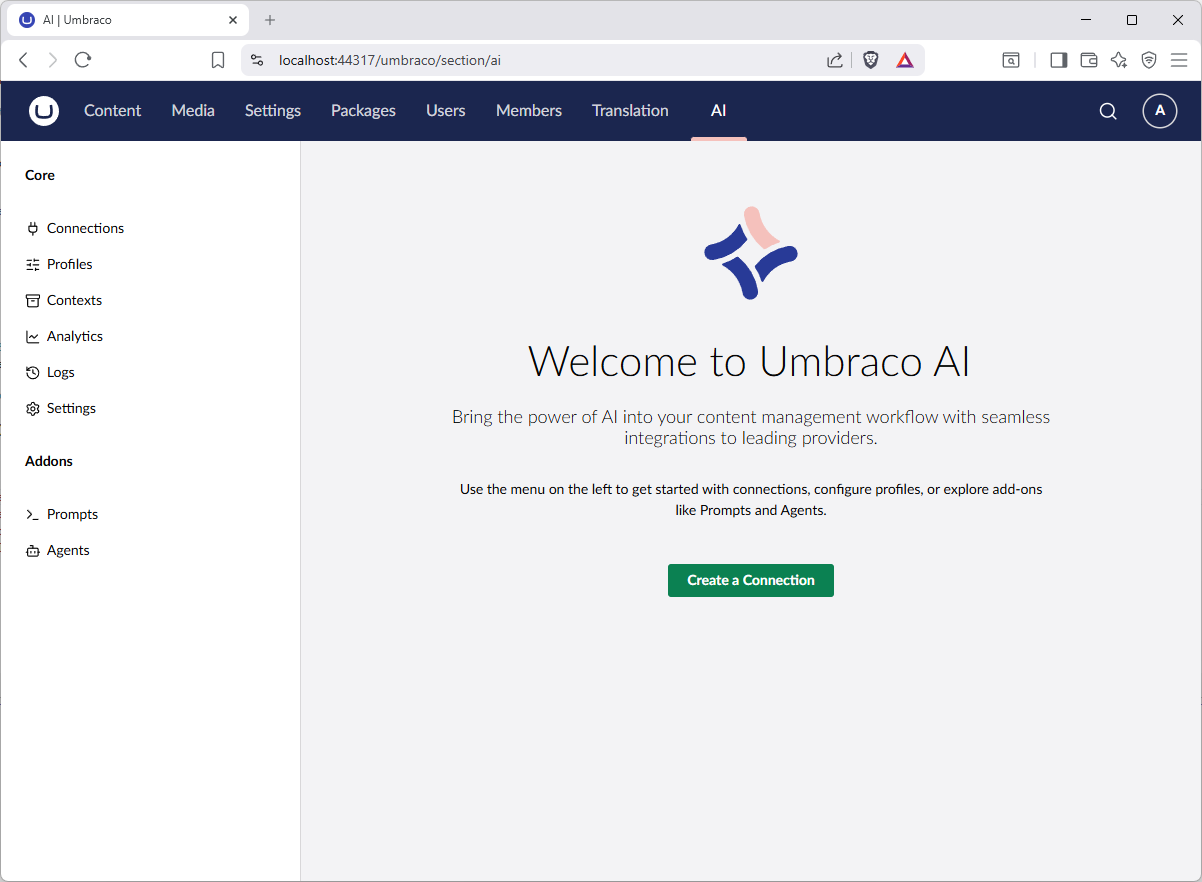Open the Contexts section
Screen dimensions: 1202x882
click(x=74, y=300)
